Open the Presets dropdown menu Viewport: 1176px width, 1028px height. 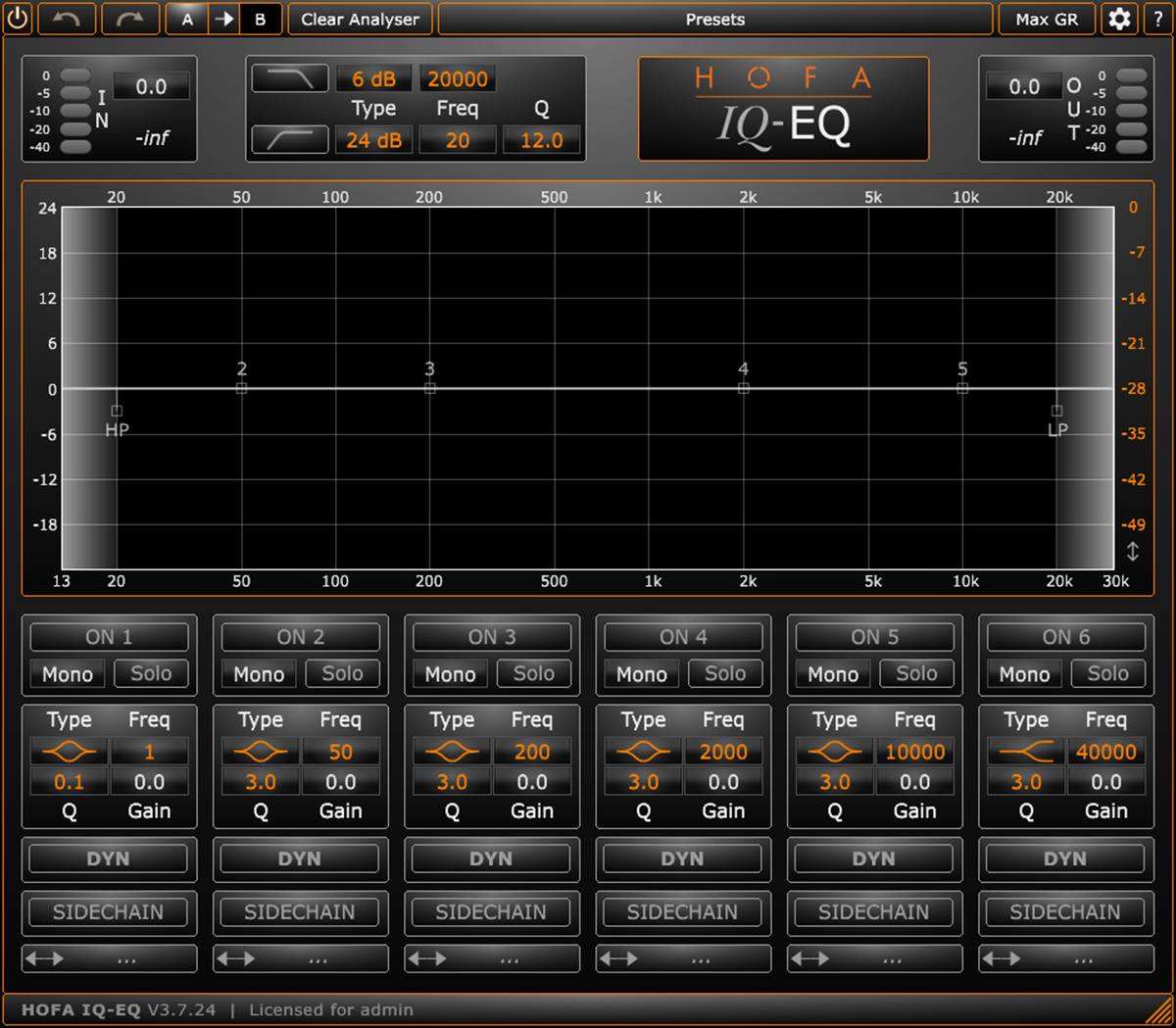pyautogui.click(x=714, y=19)
